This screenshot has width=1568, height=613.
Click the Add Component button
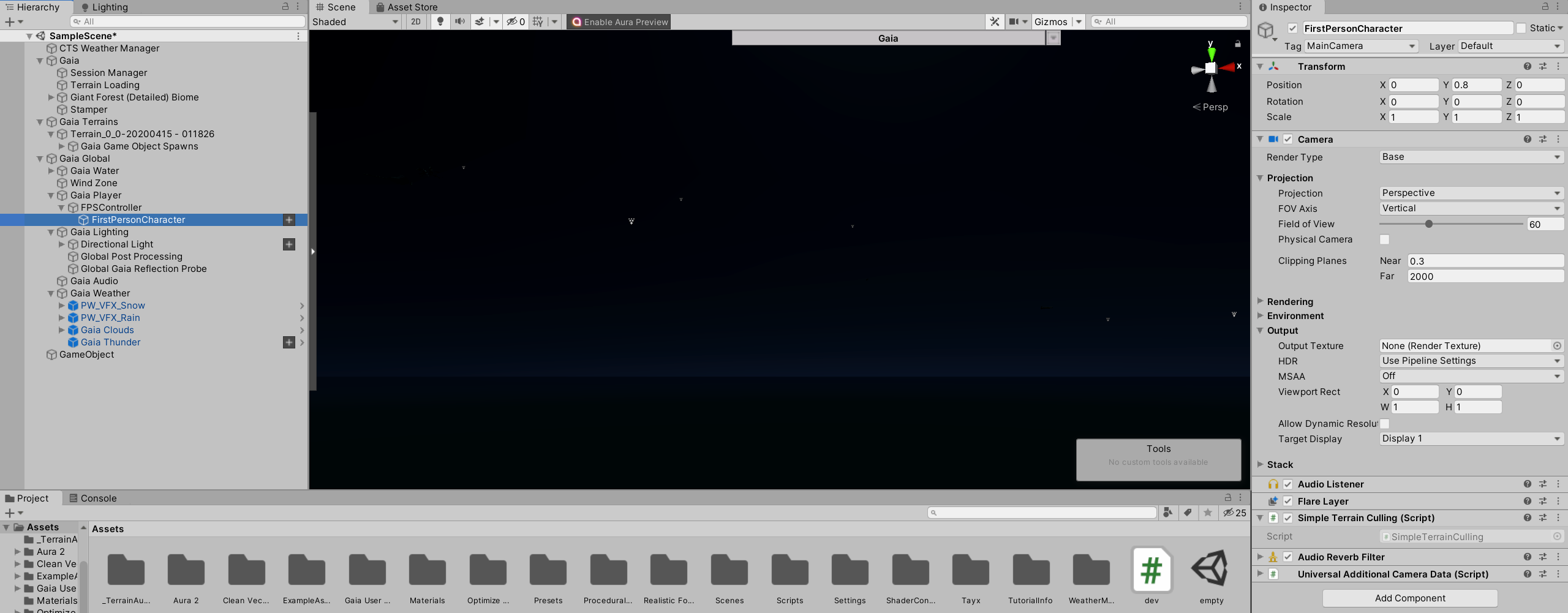pos(1408,598)
